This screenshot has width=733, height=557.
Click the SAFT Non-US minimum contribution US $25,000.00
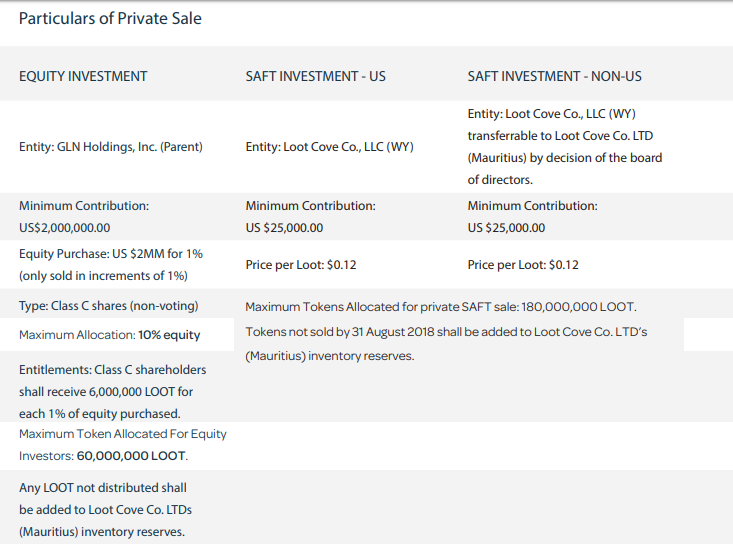pyautogui.click(x=506, y=228)
